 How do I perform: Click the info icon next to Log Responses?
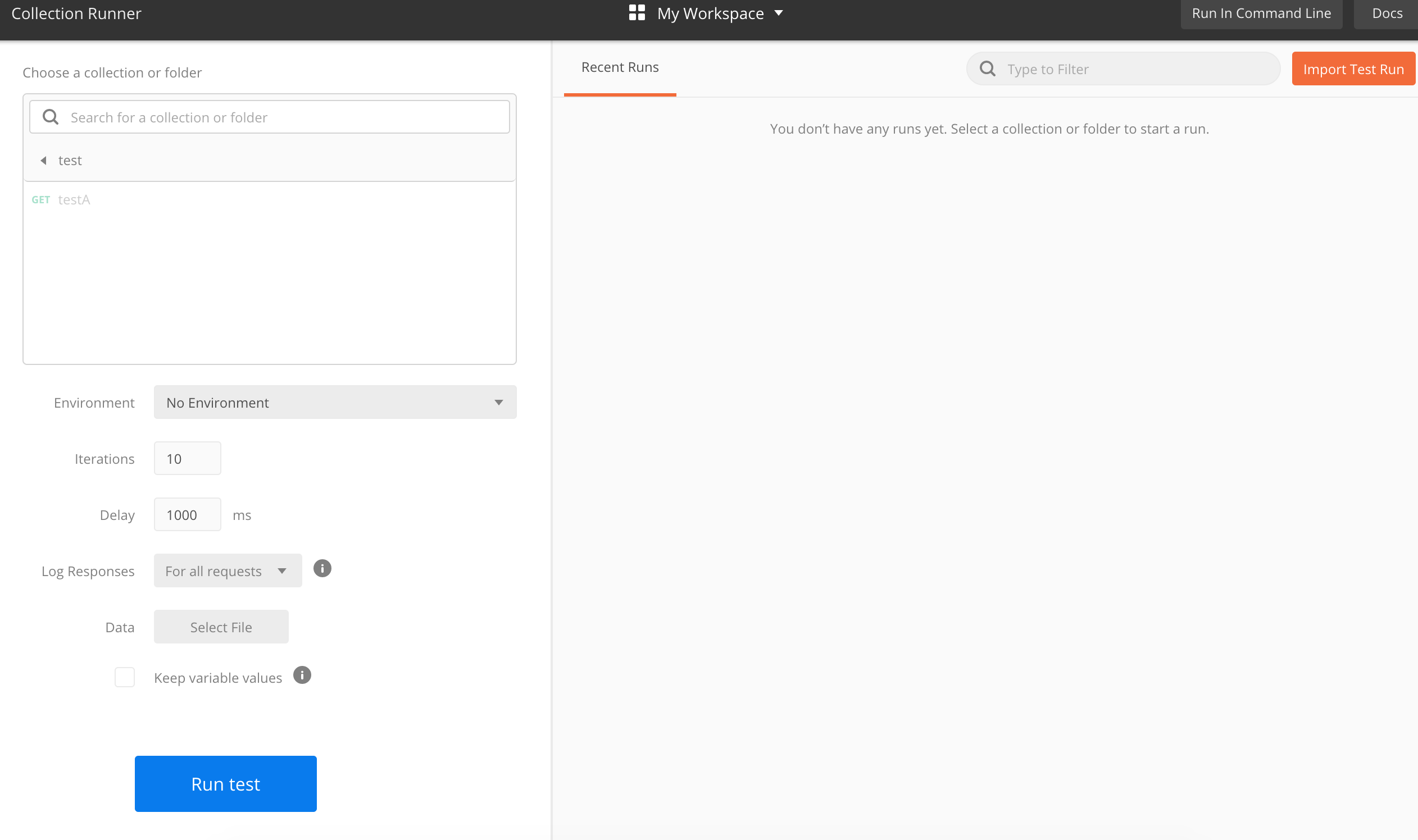coord(322,568)
